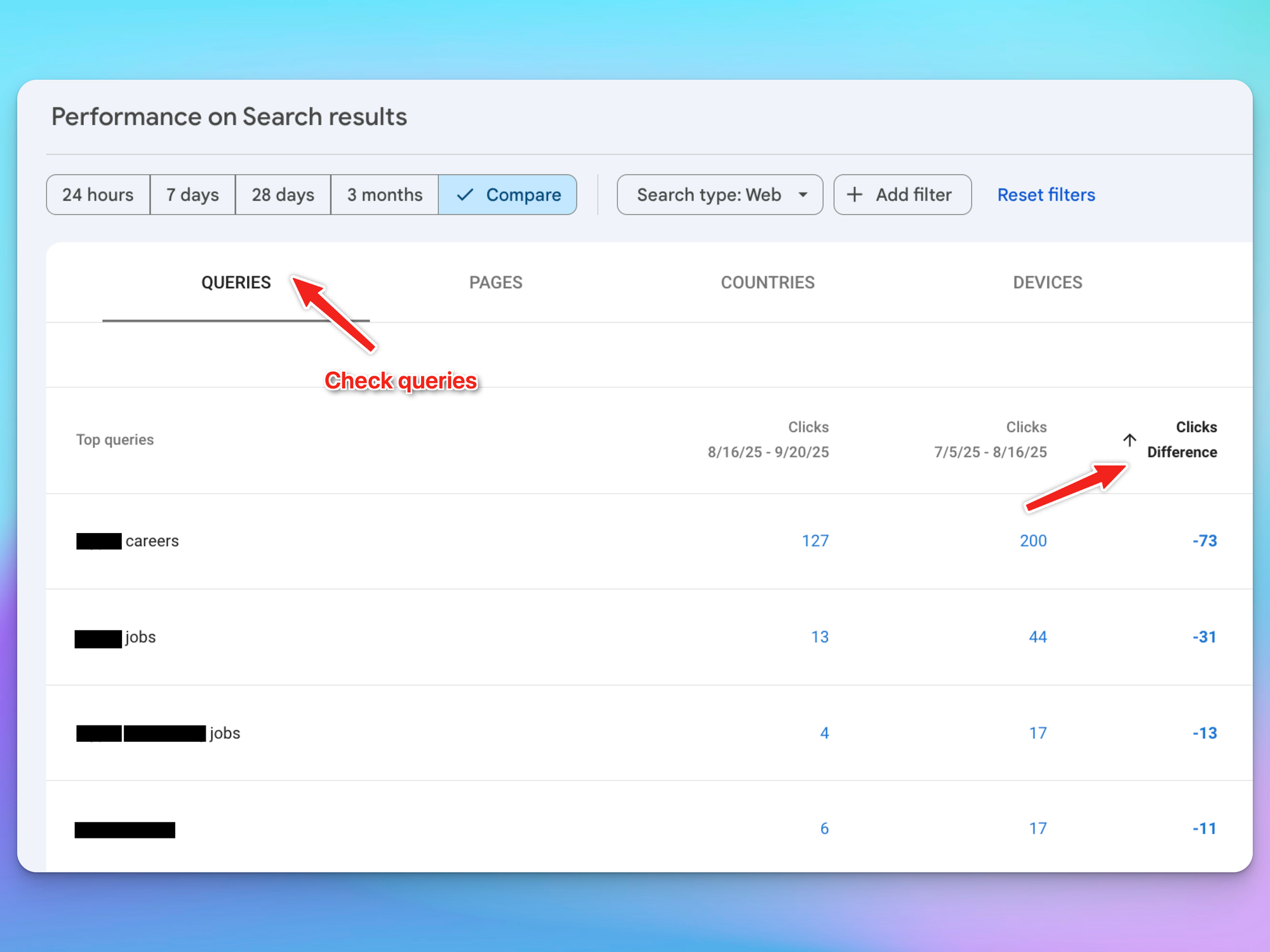1270x952 pixels.
Task: Sort by Clicks 8/16/25 - 9/20/25 column
Action: [x=768, y=440]
